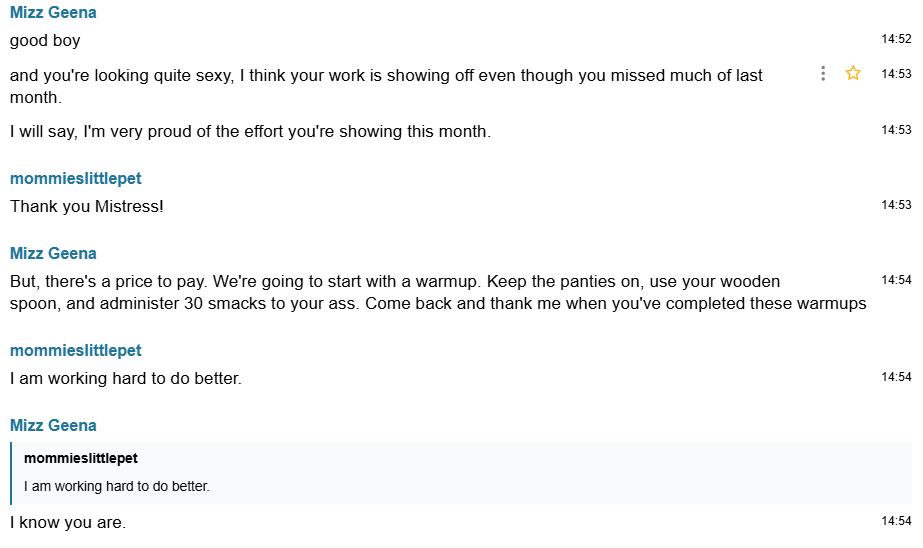Click Mizz Geena name above 'But, there's a price'
The image size is (923, 548).
point(53,253)
